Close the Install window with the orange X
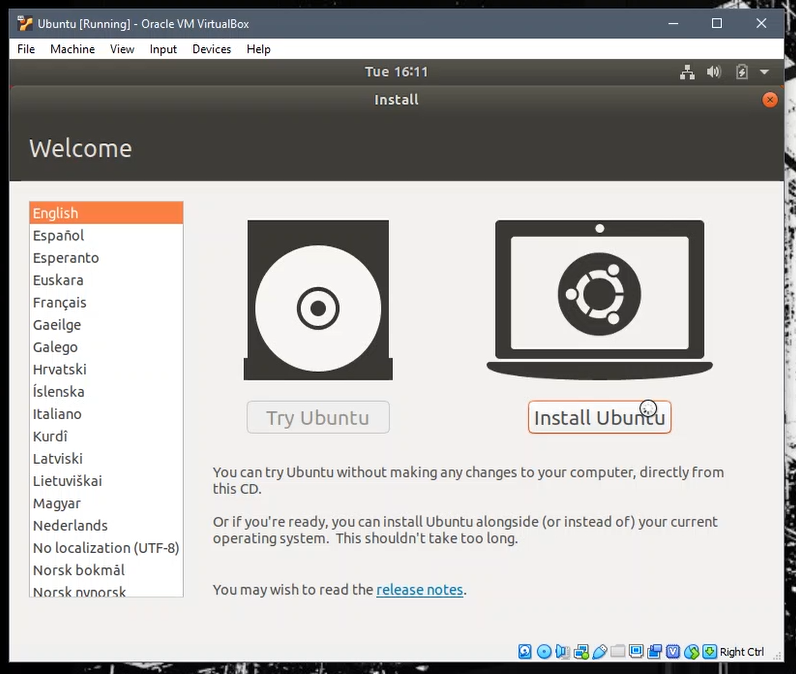This screenshot has width=796, height=674. click(x=770, y=99)
